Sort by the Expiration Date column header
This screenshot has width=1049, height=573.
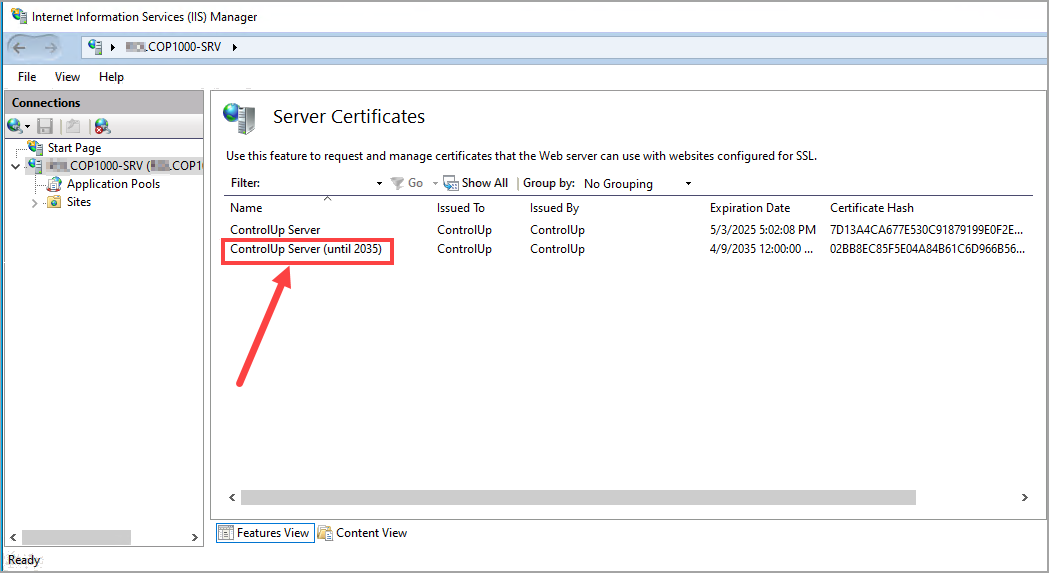[x=749, y=208]
